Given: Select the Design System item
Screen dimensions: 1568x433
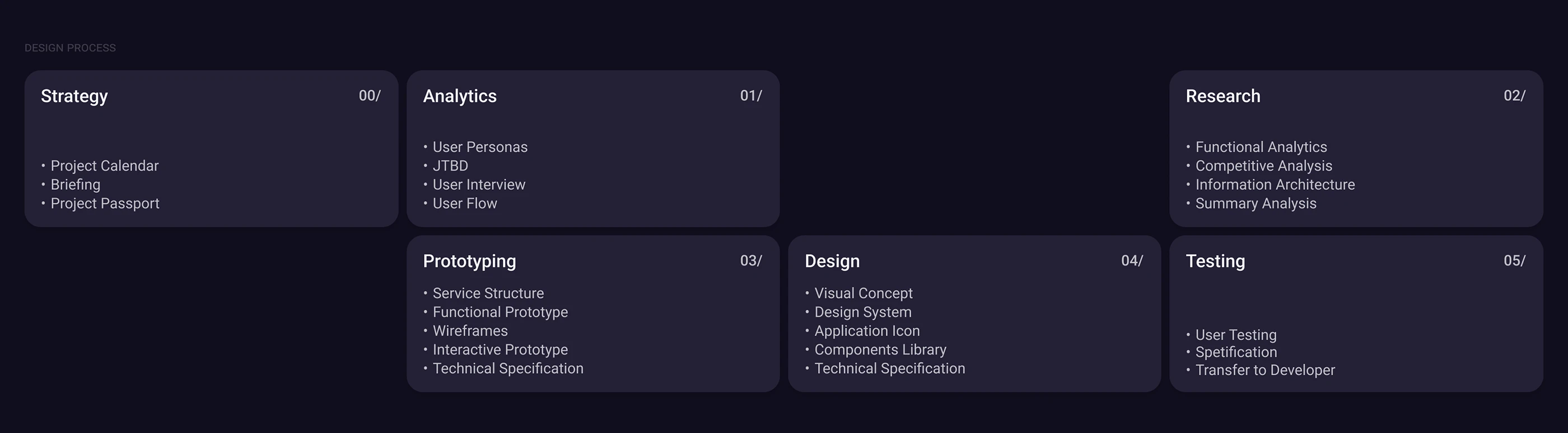Looking at the screenshot, I should click(862, 312).
